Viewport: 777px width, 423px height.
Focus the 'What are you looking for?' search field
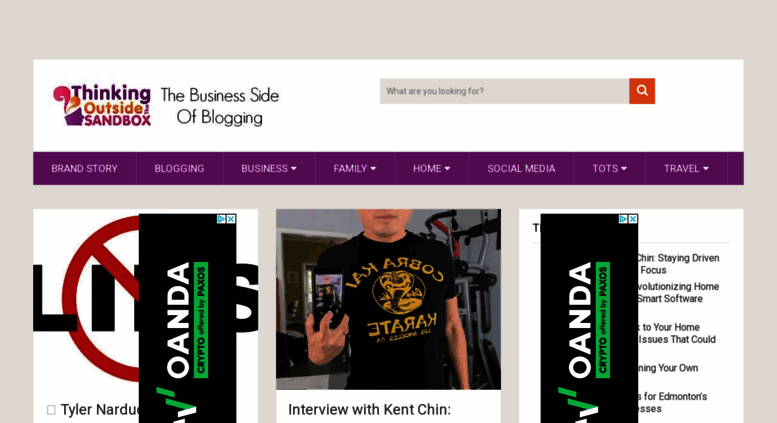coord(504,91)
